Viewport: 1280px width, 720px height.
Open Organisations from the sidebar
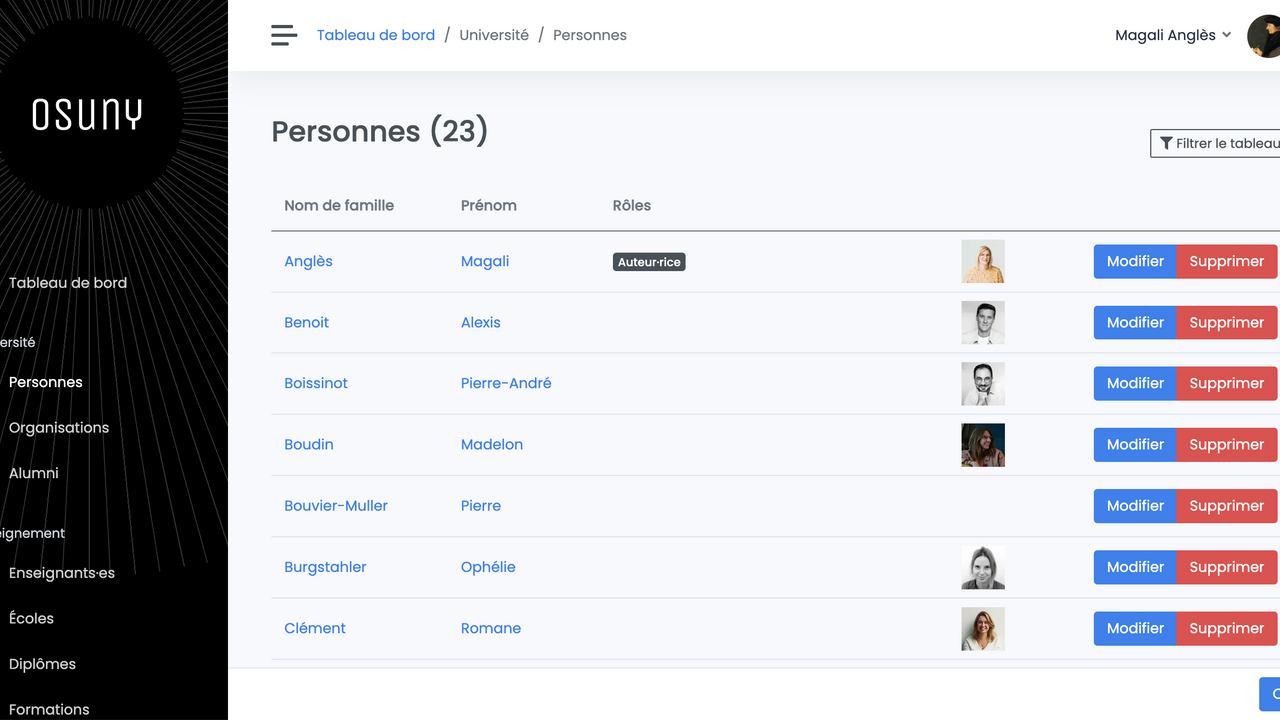(58, 427)
